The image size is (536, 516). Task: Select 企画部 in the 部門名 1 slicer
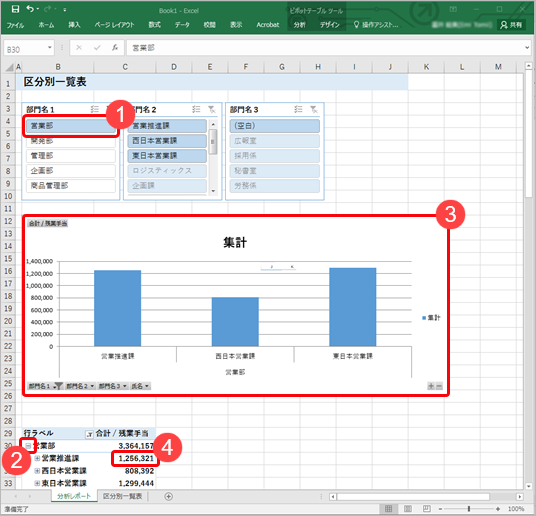click(71, 171)
